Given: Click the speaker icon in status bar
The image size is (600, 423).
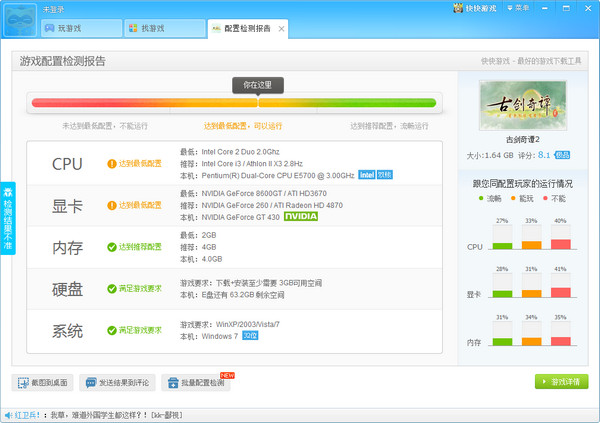Looking at the screenshot, I should [8, 415].
